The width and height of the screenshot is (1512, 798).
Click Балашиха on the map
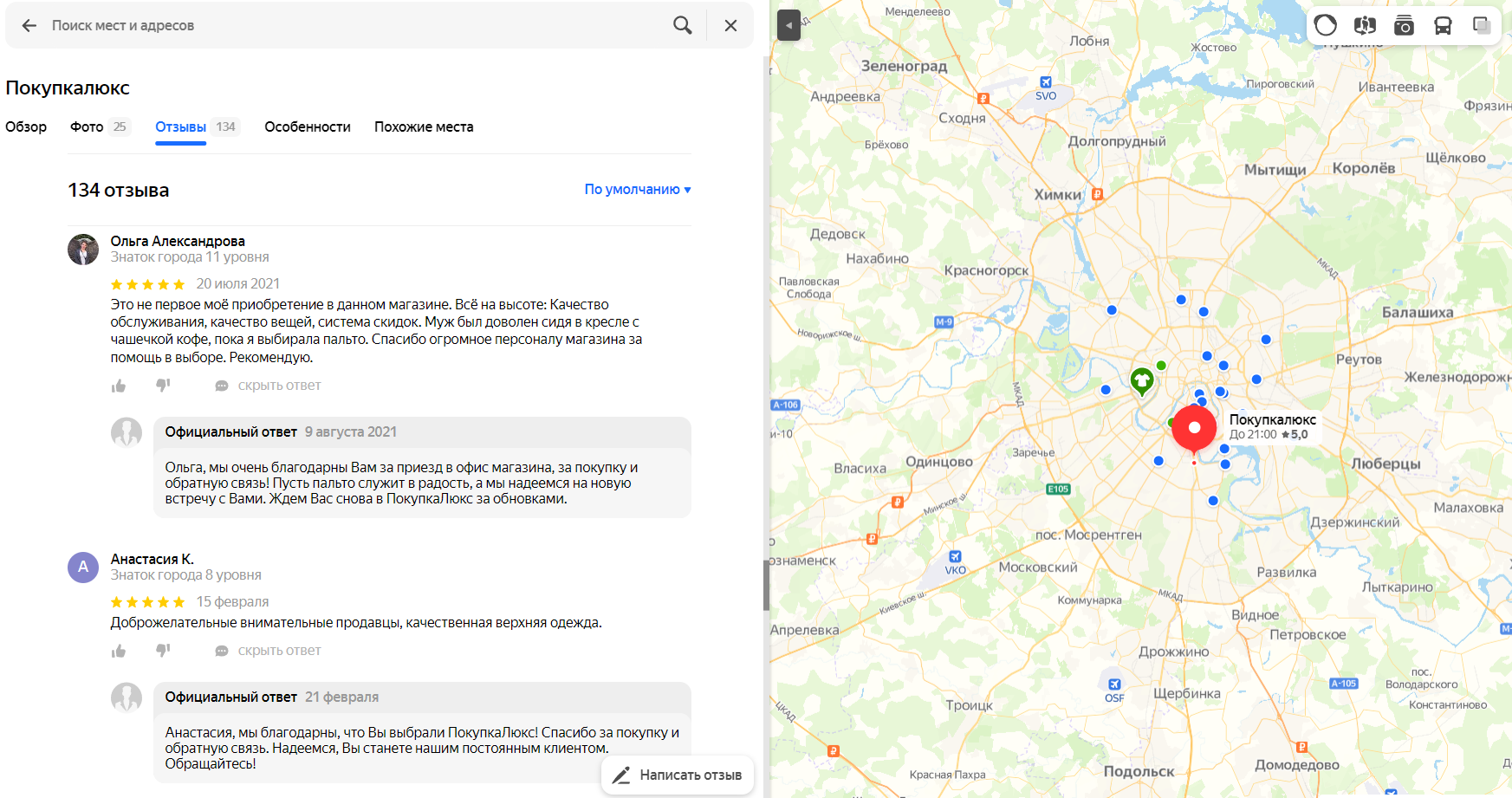(1418, 313)
